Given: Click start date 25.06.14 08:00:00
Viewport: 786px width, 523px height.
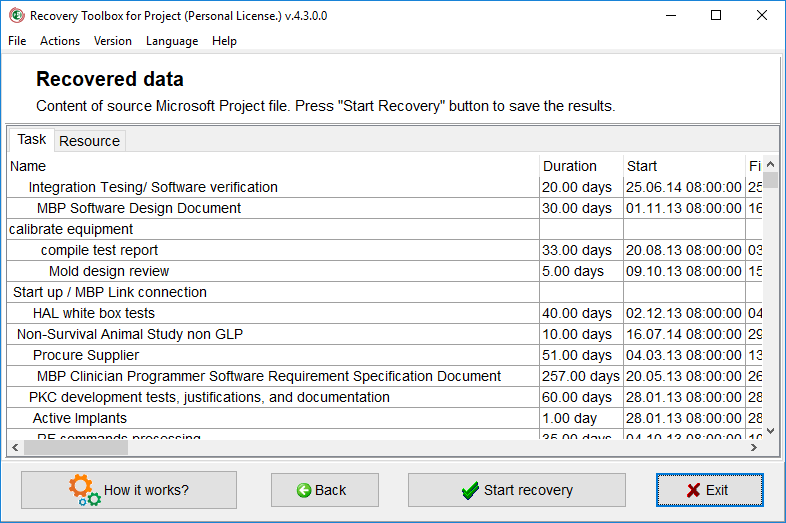Looking at the screenshot, I should (x=684, y=187).
